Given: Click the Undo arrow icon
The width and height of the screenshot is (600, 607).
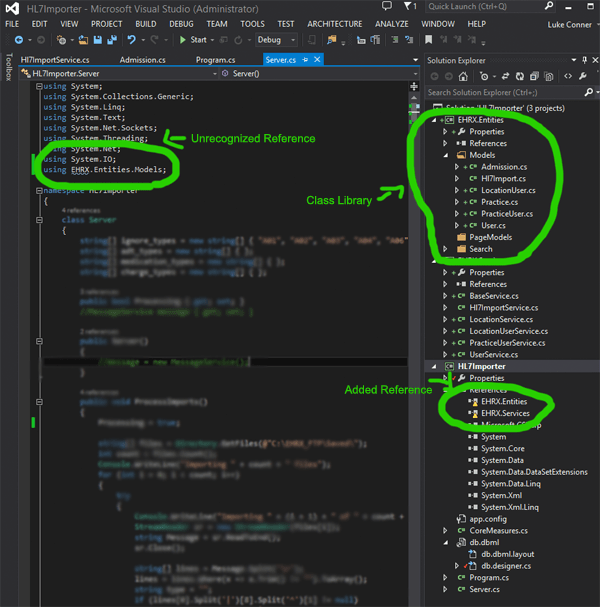Looking at the screenshot, I should point(132,40).
